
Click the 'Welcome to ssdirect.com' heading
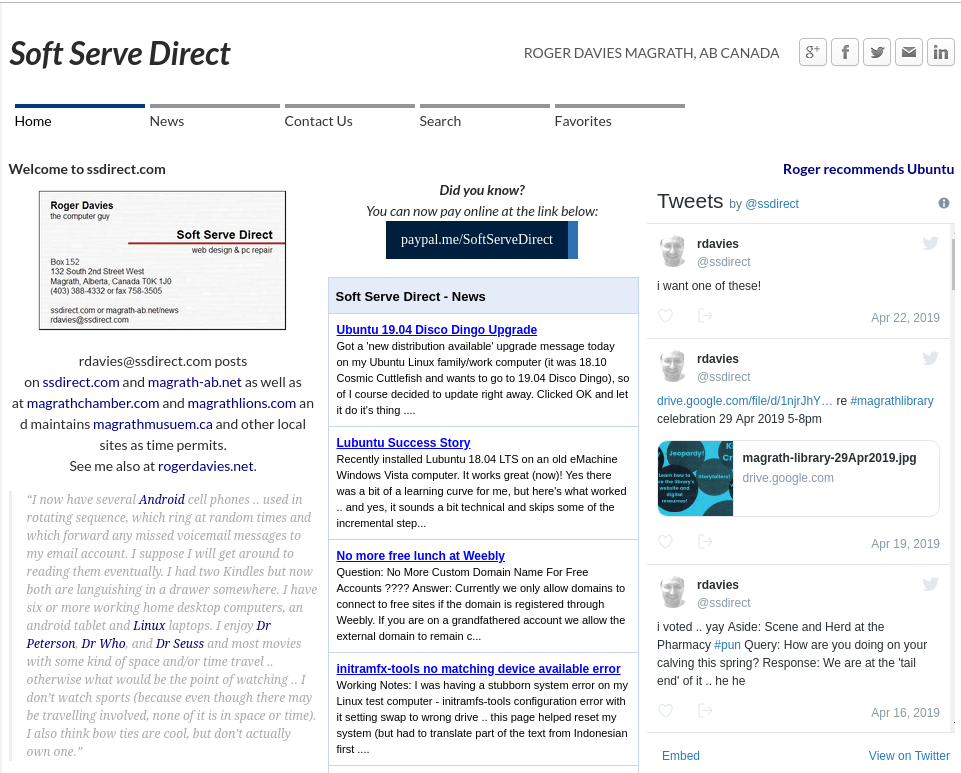coord(87,169)
